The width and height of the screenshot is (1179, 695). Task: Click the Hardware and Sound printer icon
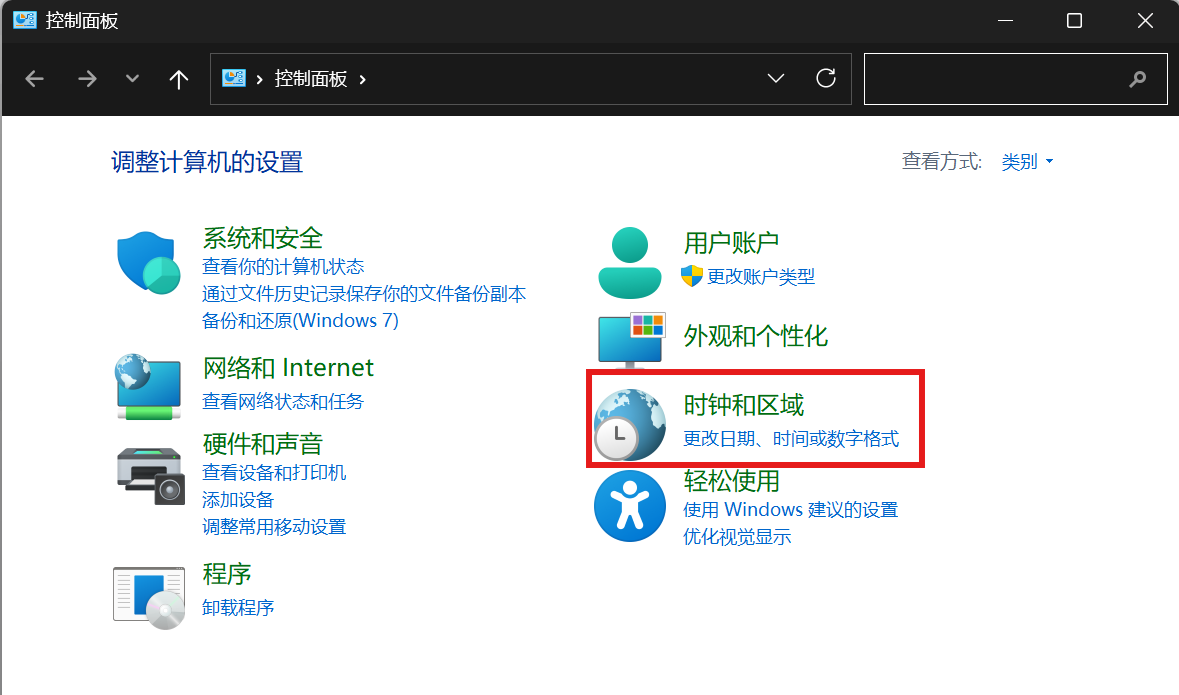click(151, 476)
